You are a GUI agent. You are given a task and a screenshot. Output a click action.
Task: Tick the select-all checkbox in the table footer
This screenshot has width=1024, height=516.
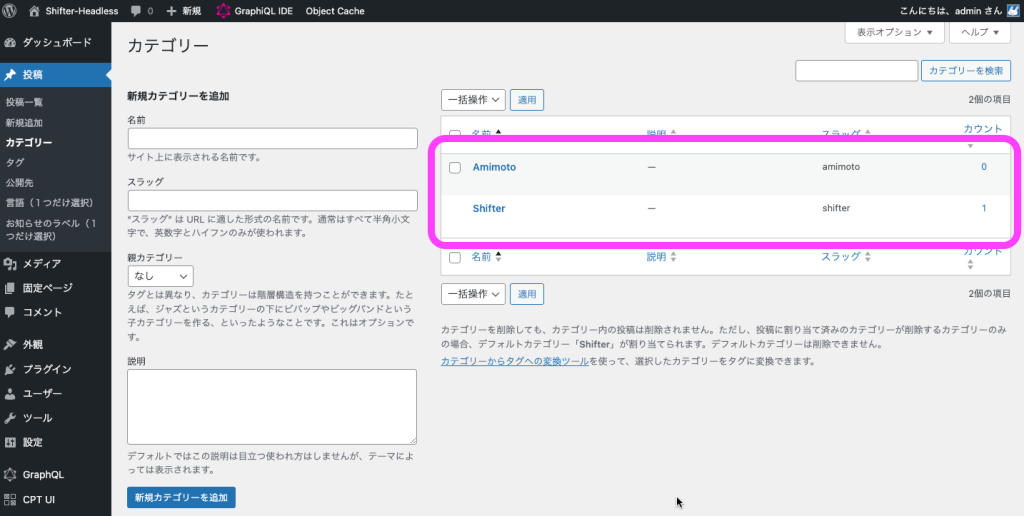(455, 257)
